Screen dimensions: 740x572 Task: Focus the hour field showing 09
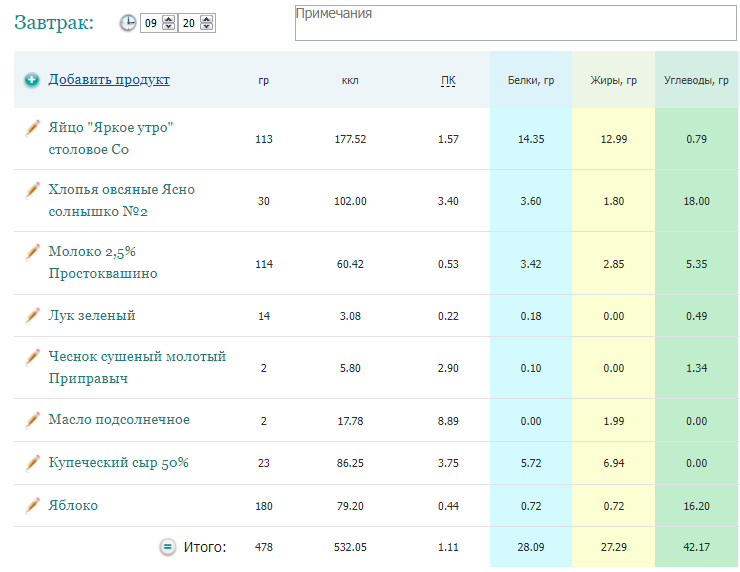tap(151, 23)
